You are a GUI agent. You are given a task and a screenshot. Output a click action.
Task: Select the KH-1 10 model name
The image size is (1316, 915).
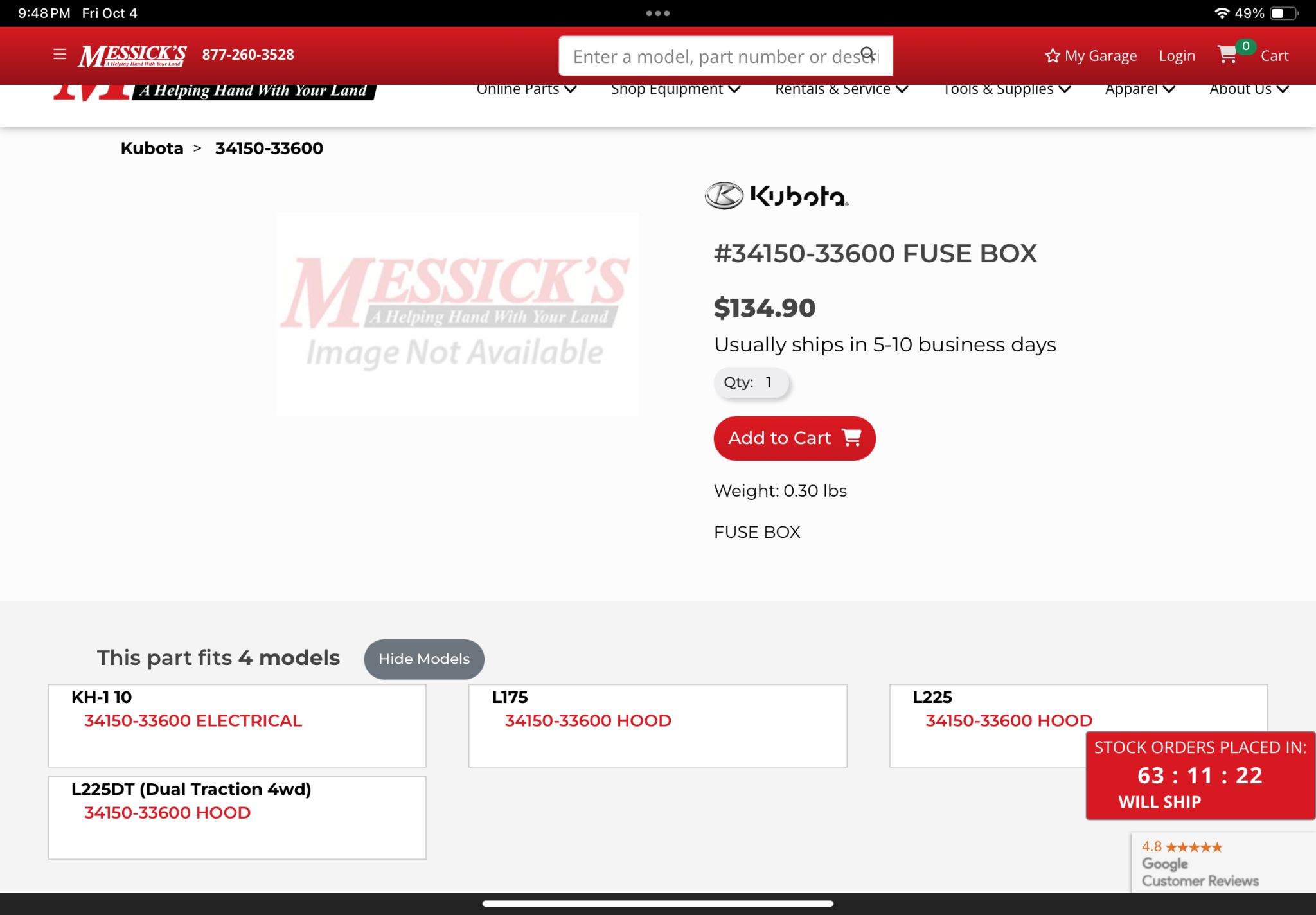coord(102,697)
